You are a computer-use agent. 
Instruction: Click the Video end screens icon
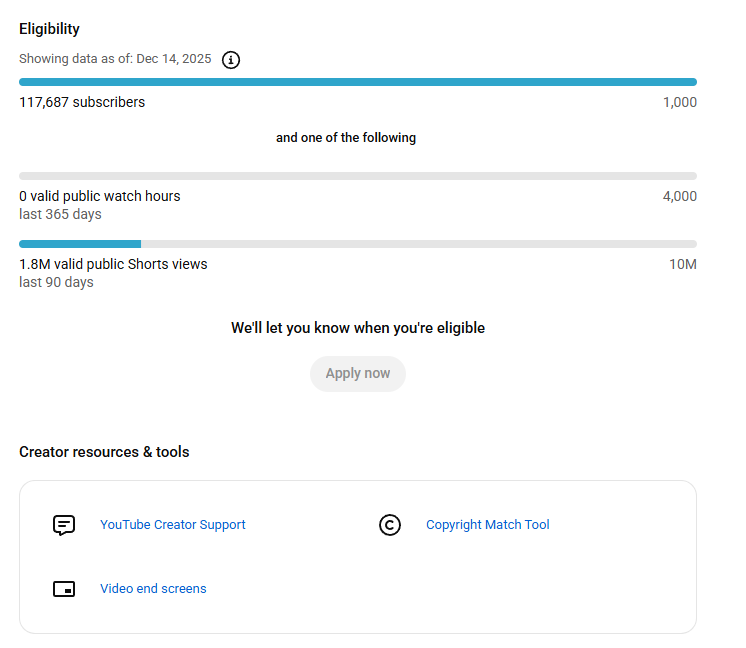[x=64, y=589]
